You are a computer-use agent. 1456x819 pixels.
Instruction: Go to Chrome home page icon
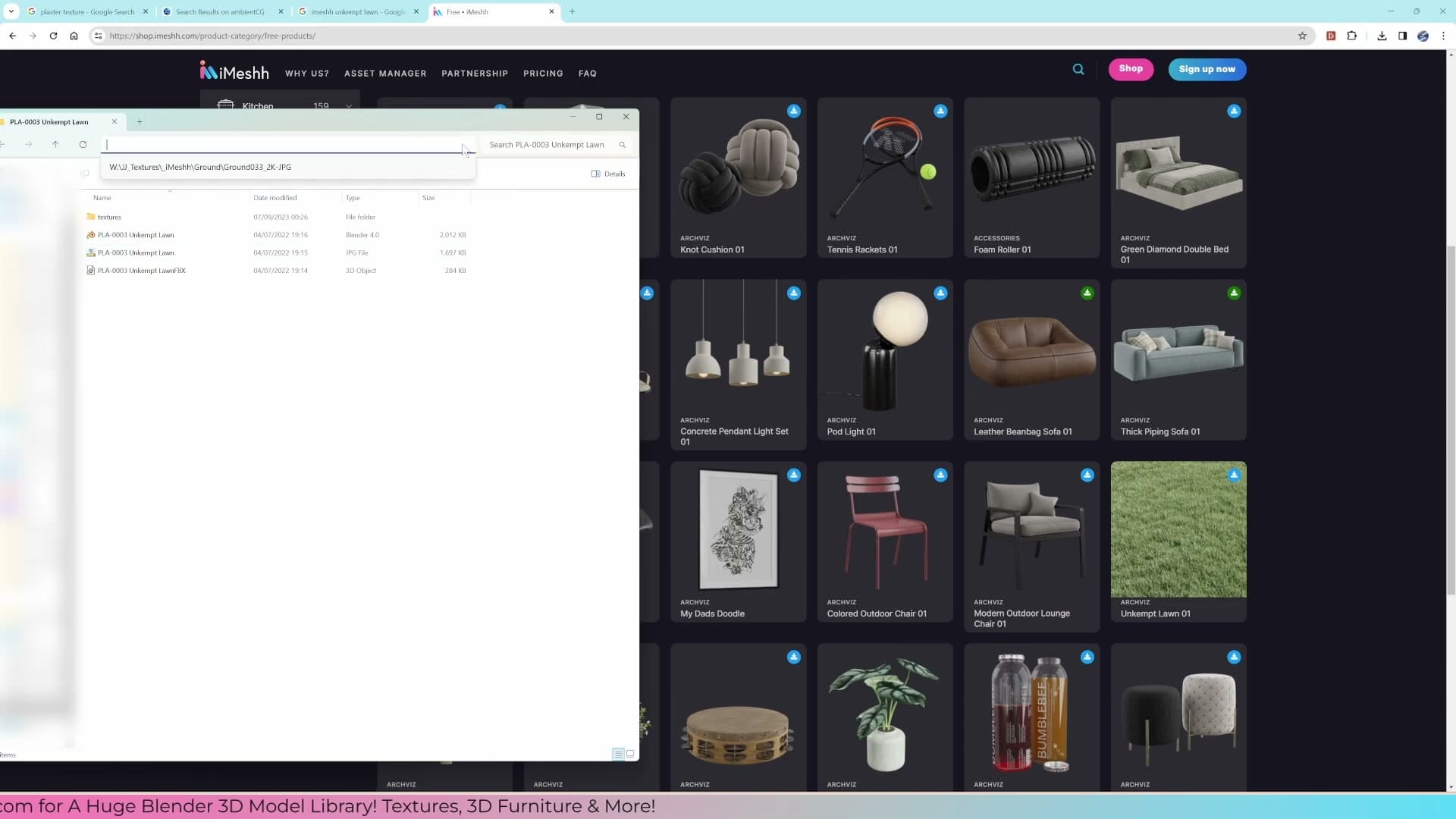(x=74, y=36)
